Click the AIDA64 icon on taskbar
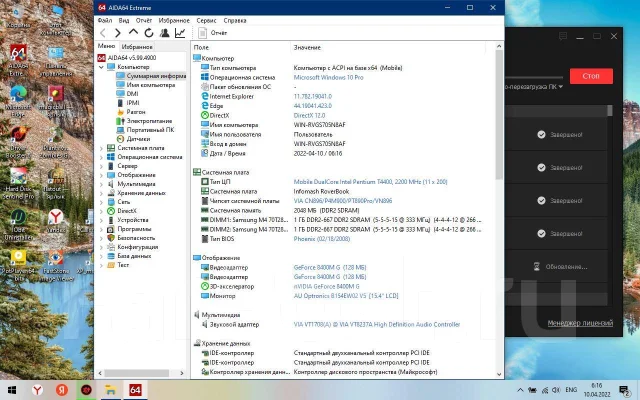 [135, 390]
